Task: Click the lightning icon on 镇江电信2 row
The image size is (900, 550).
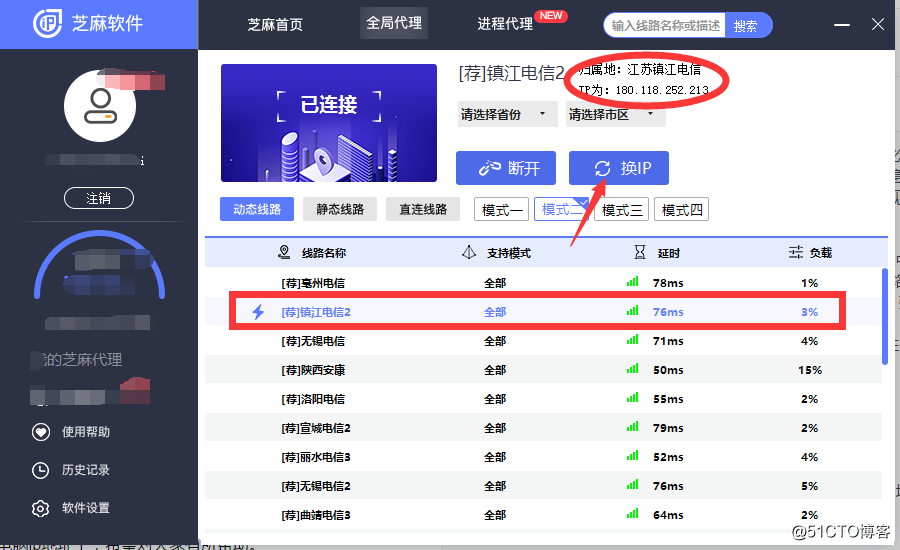Action: point(258,312)
